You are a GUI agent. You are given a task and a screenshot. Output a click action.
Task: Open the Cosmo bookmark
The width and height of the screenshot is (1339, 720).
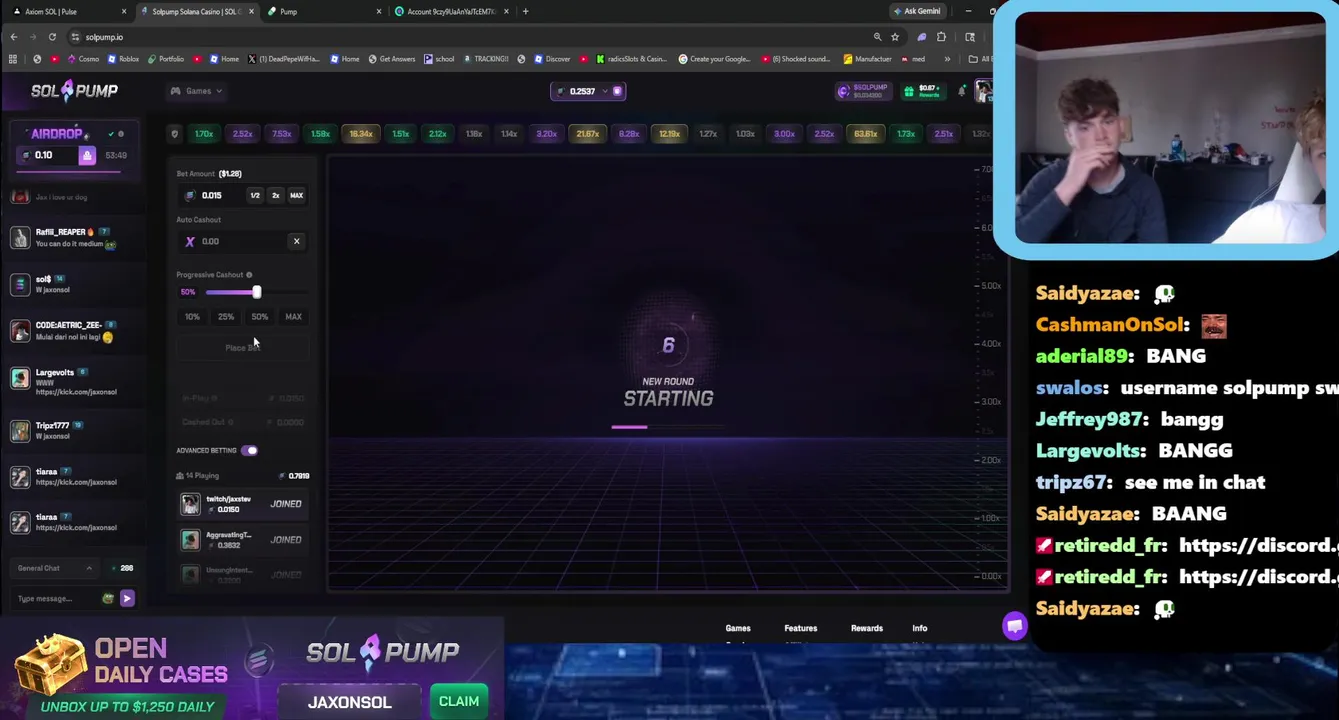coord(83,59)
